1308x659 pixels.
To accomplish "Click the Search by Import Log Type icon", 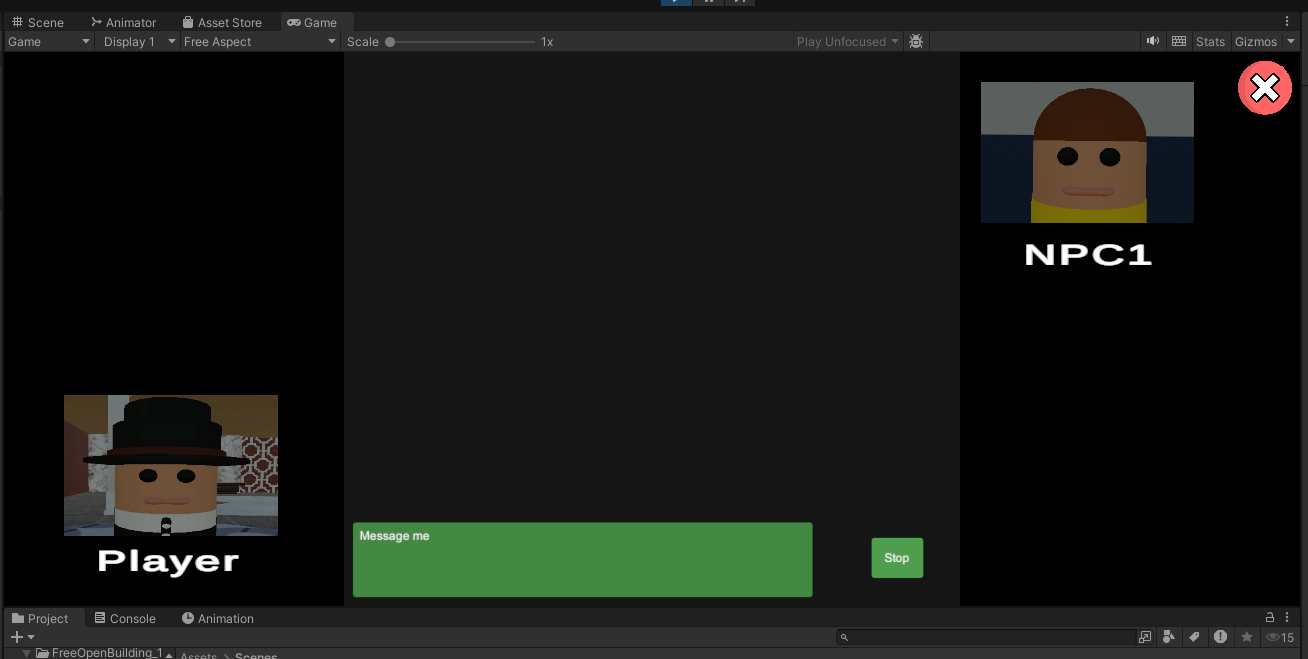I will pyautogui.click(x=1220, y=637).
